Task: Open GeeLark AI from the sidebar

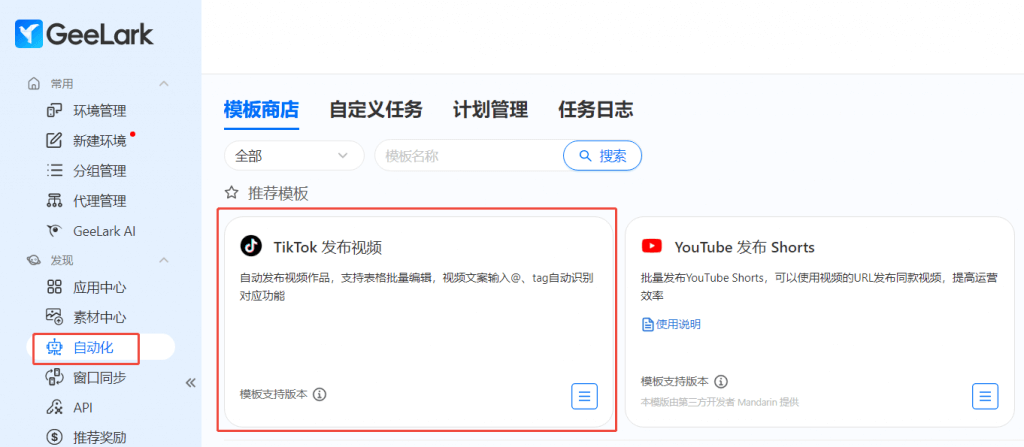Action: (x=103, y=231)
